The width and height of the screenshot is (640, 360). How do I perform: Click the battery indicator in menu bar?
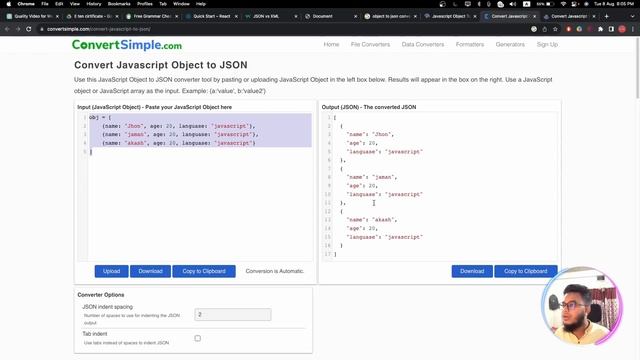[545, 4]
